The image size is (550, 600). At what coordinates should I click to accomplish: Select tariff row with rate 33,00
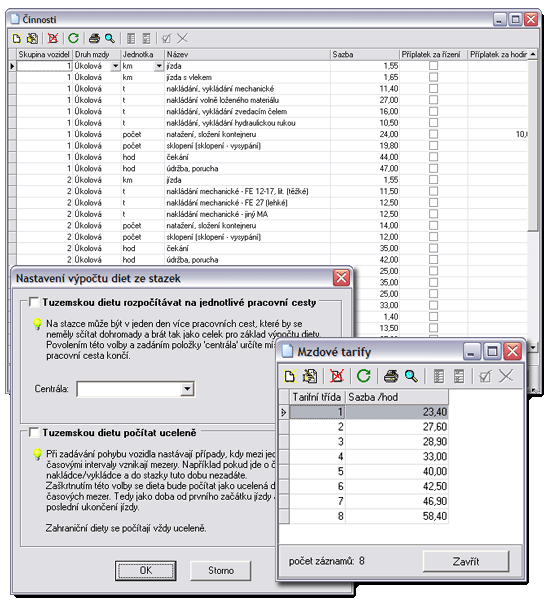(x=369, y=457)
